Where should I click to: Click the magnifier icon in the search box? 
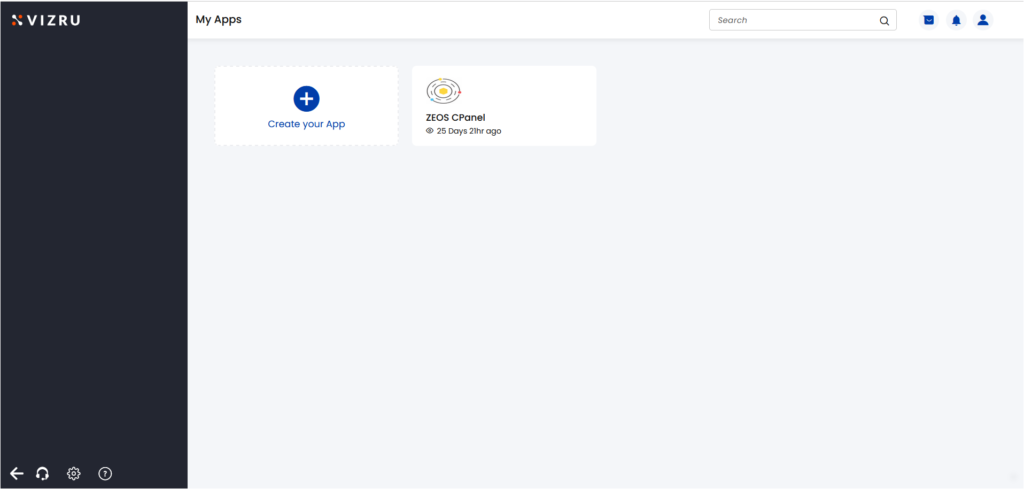884,20
